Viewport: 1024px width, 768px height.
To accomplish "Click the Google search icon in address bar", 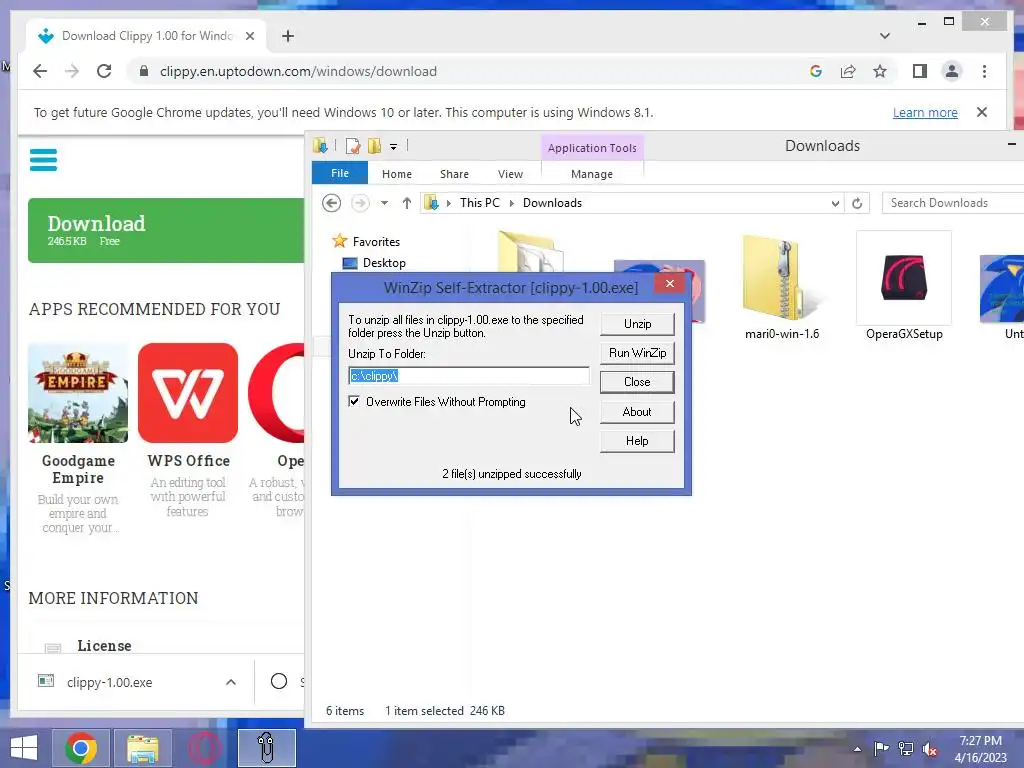I will pos(816,71).
